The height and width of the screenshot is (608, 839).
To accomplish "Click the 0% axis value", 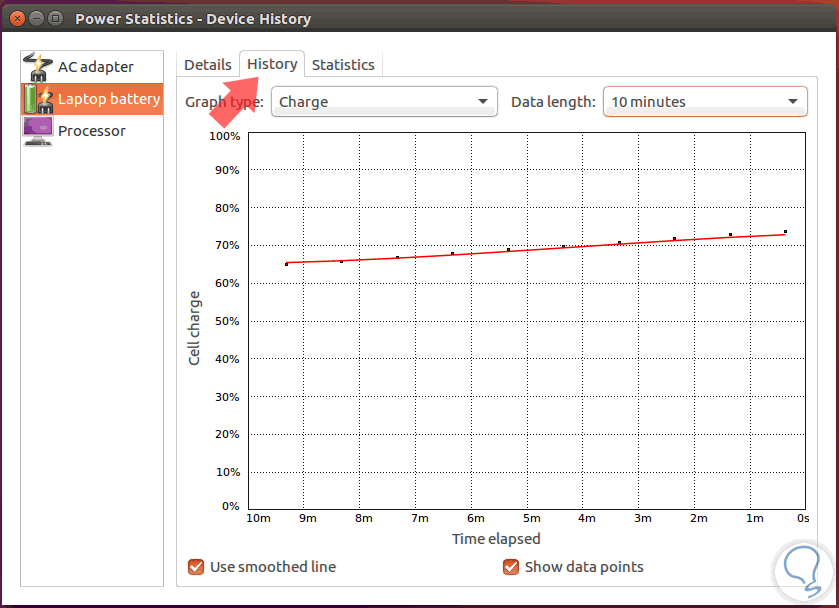I will click(231, 506).
